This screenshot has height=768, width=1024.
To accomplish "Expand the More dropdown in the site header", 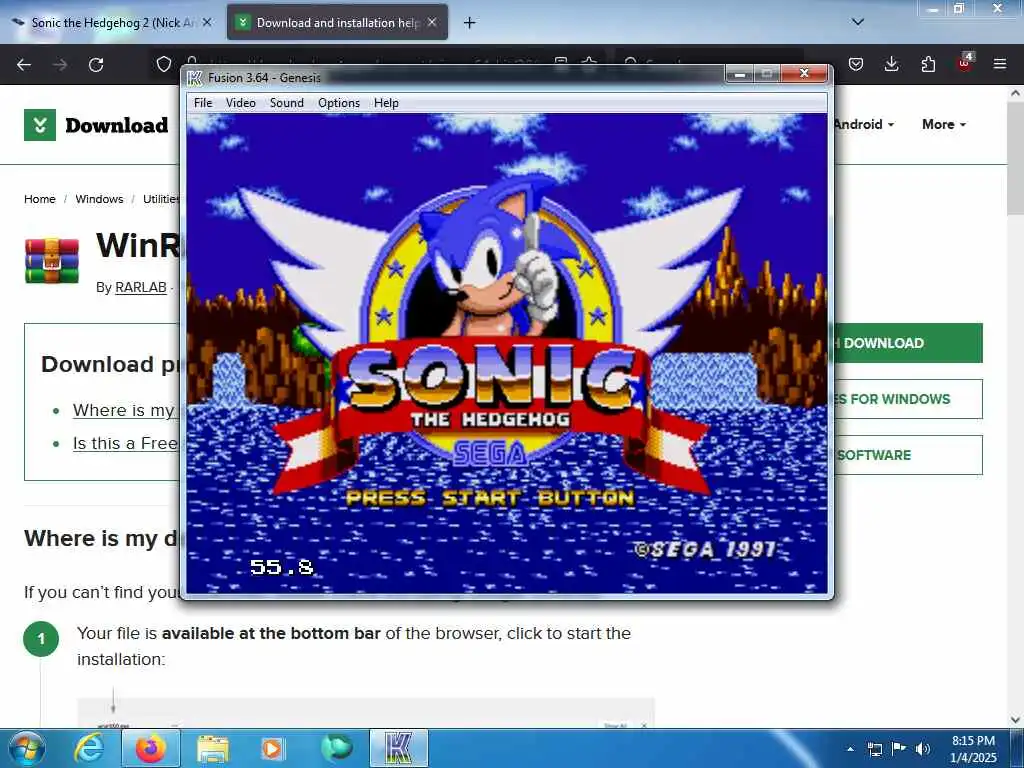I will [944, 124].
